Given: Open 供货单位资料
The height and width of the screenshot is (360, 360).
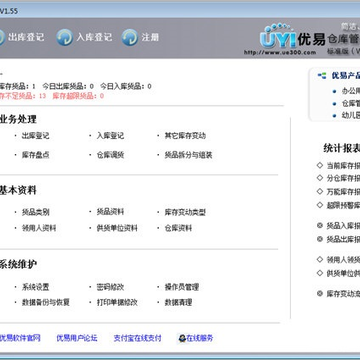Looking at the screenshot, I should (117, 228).
